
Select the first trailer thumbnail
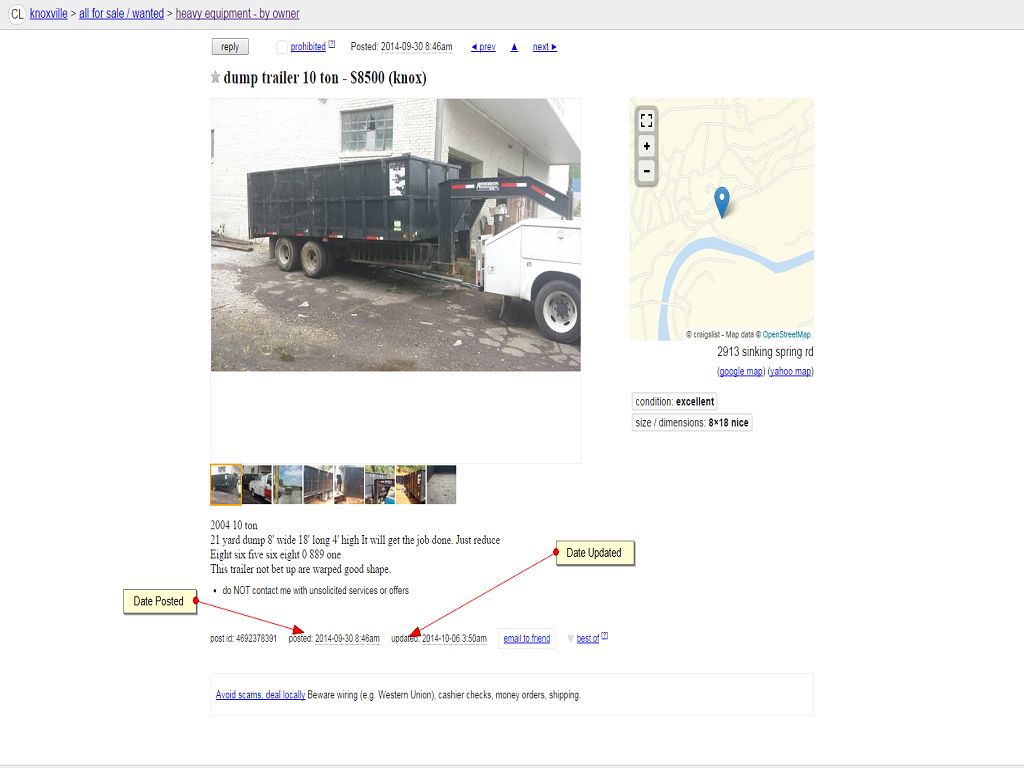(x=226, y=485)
